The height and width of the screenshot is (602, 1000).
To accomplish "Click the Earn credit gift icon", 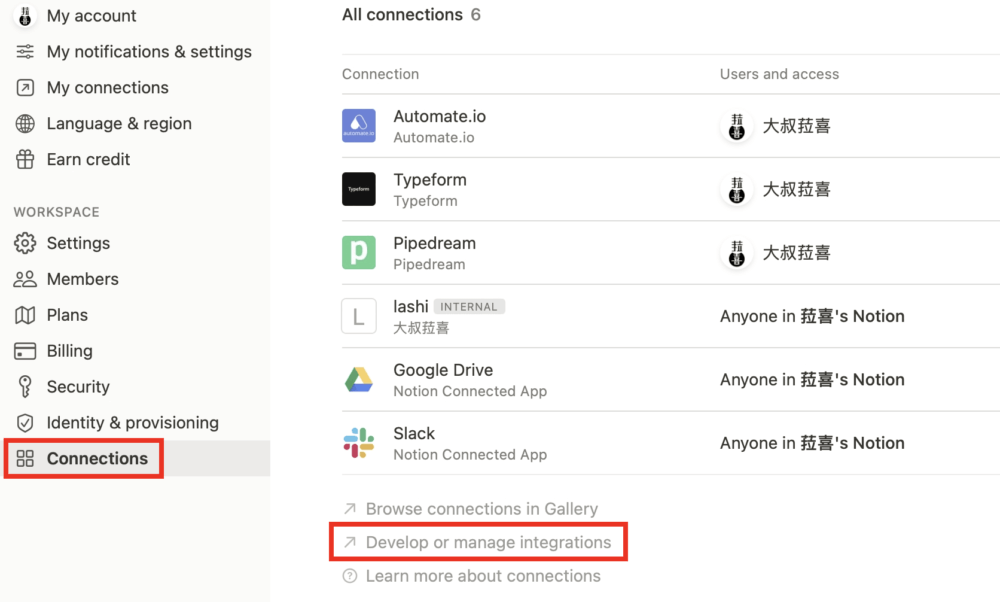I will tap(26, 159).
